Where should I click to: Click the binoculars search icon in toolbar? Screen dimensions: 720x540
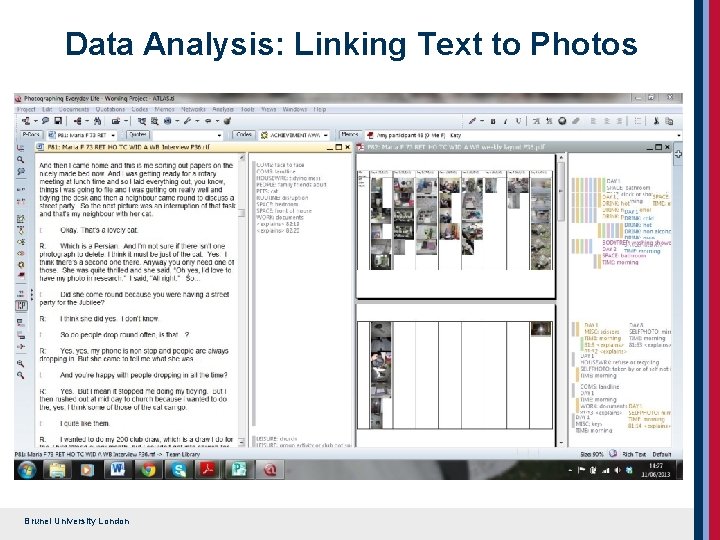click(97, 121)
